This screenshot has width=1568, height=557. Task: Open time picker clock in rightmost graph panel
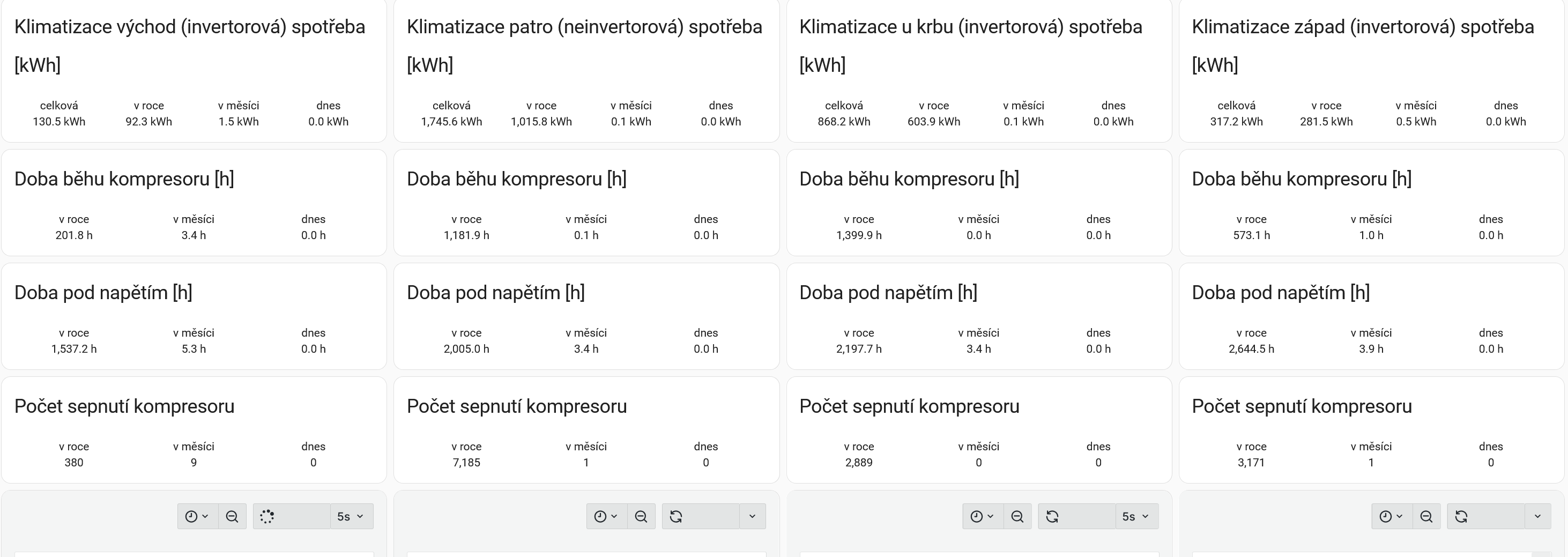(x=1391, y=516)
